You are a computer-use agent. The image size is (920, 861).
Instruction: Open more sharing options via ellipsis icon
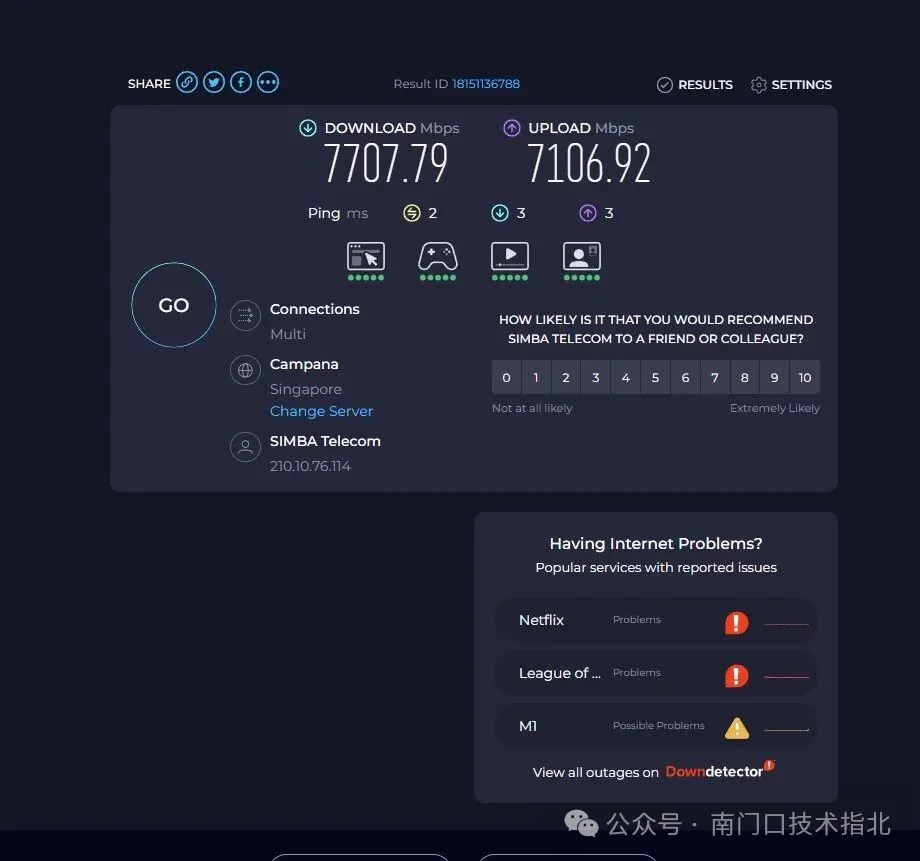[x=267, y=82]
